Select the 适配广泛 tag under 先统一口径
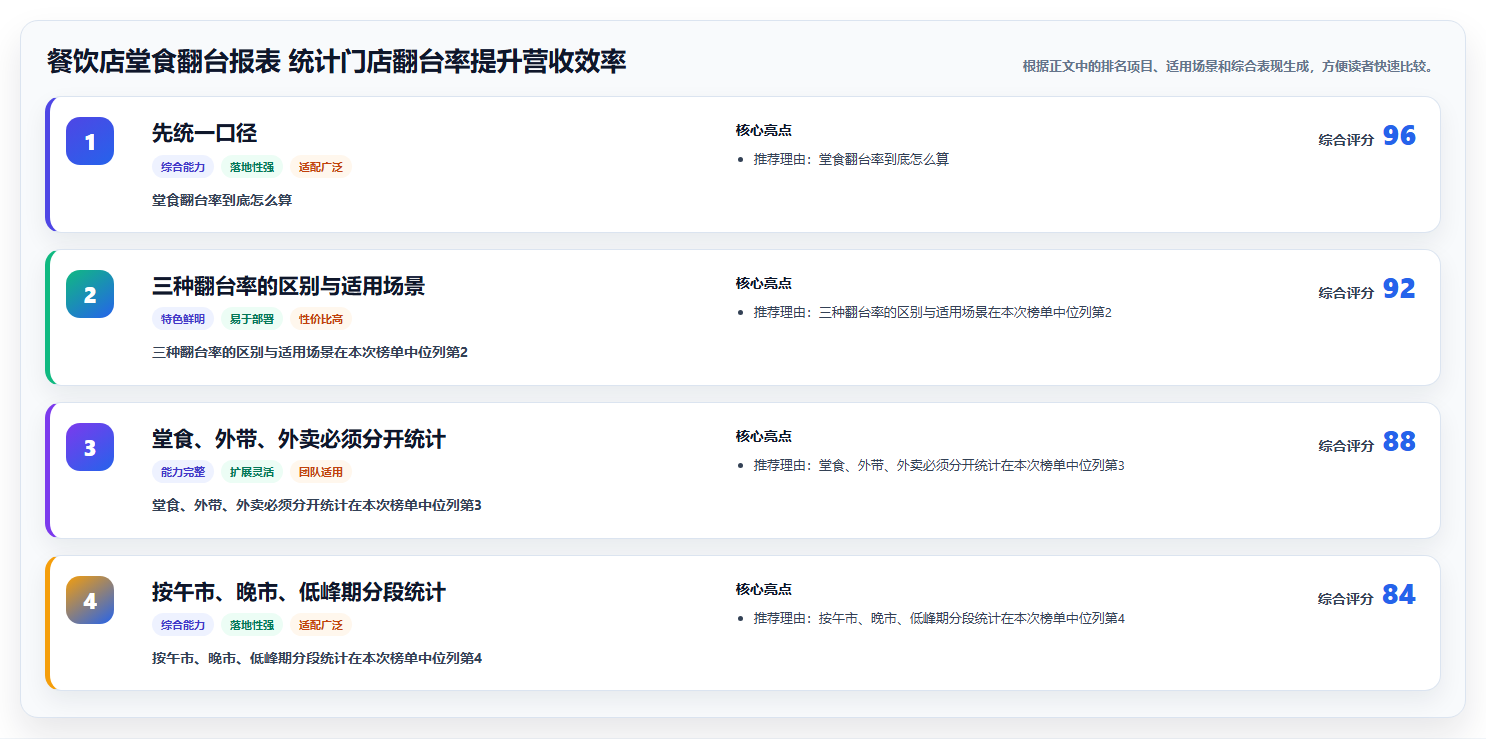The image size is (1486, 739). [321, 167]
